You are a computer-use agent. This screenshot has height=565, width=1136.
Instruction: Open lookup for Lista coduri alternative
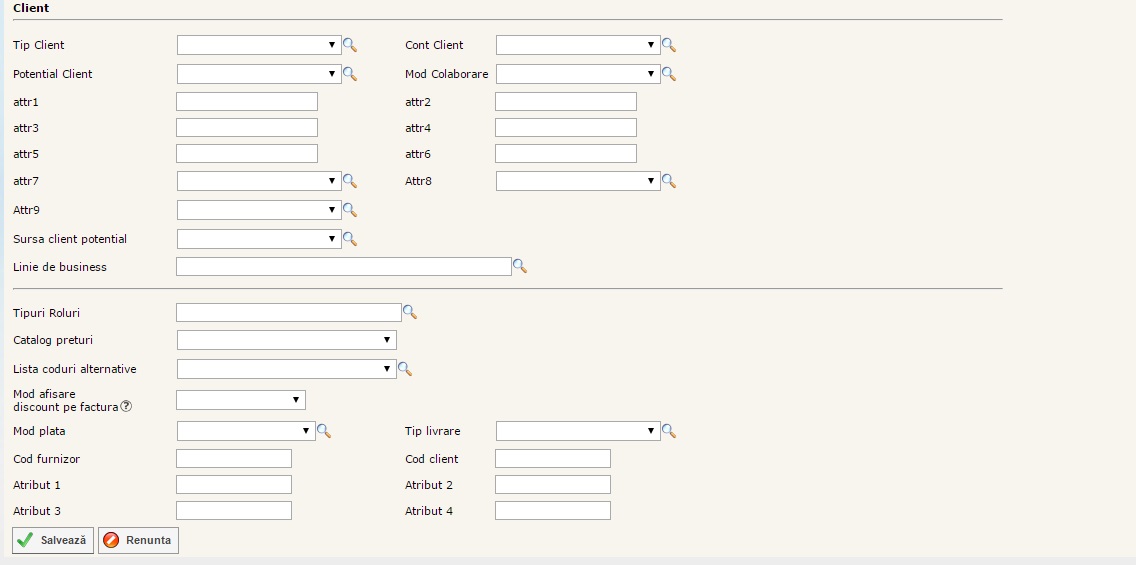click(x=405, y=369)
